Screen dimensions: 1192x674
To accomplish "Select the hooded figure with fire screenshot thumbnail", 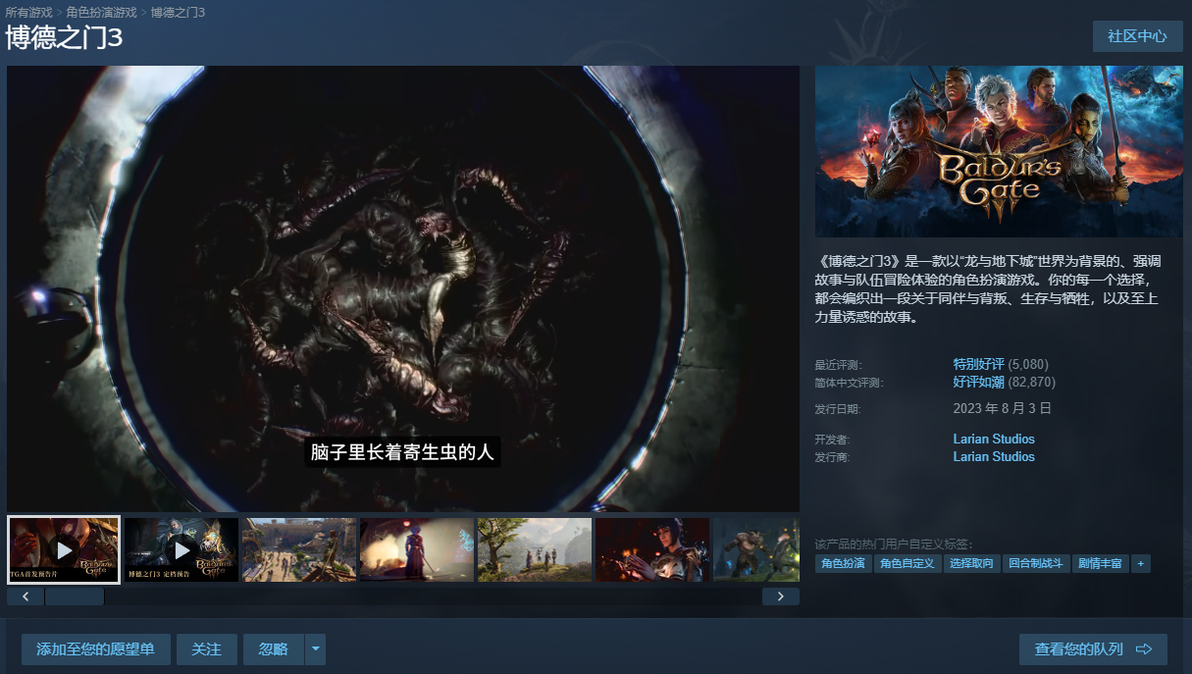I will point(417,550).
